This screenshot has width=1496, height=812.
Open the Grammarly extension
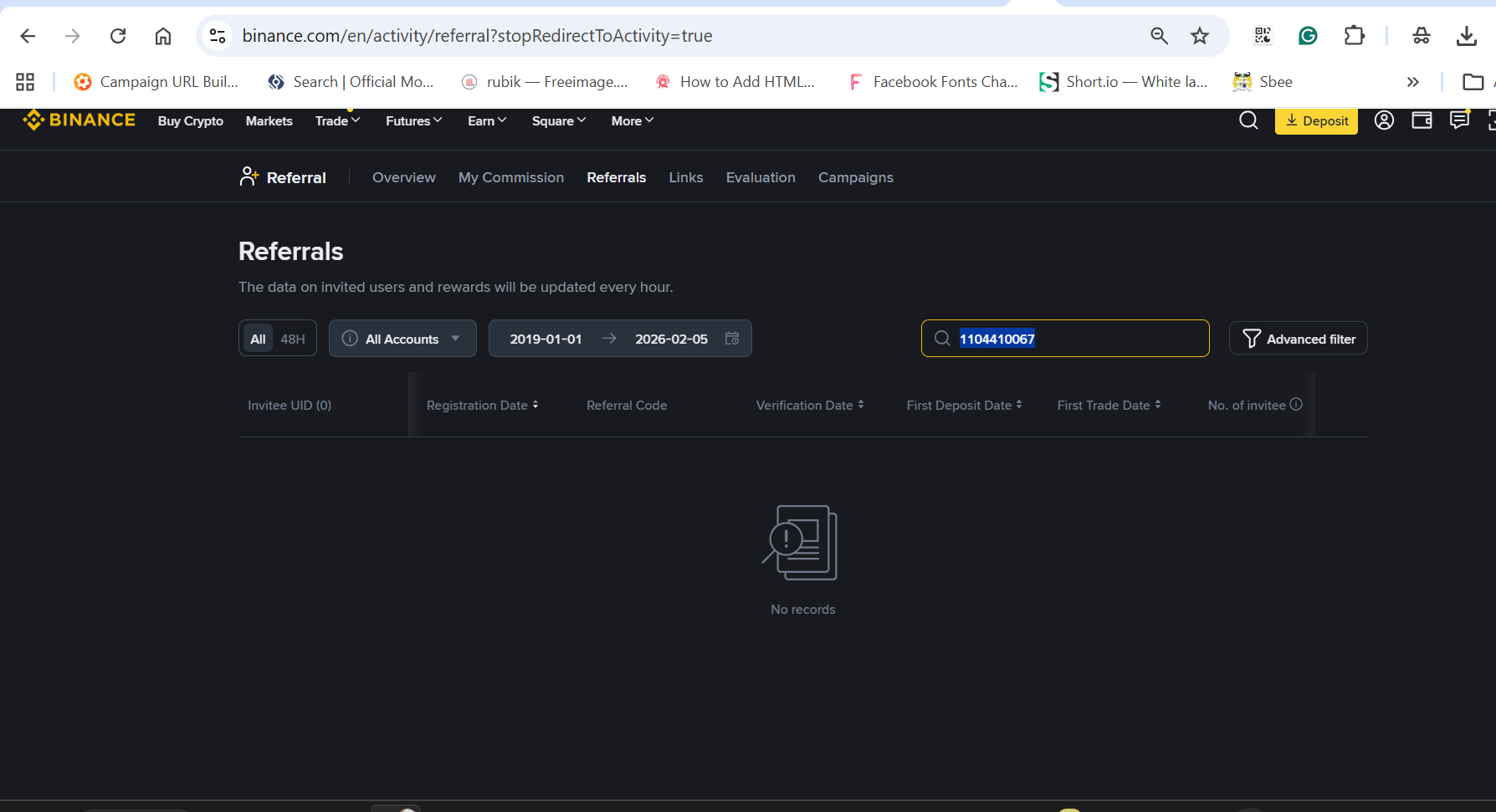1308,36
